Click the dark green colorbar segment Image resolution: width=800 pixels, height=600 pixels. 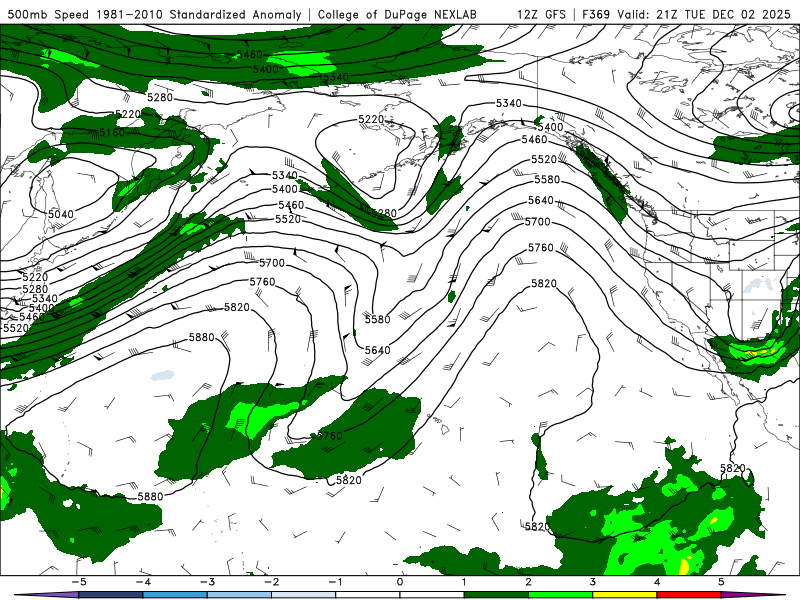[496, 595]
